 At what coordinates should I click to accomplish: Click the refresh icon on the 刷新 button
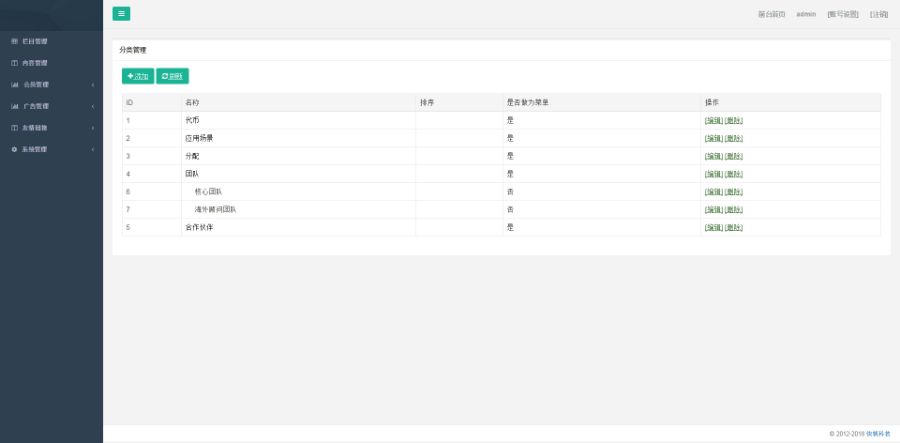(165, 76)
